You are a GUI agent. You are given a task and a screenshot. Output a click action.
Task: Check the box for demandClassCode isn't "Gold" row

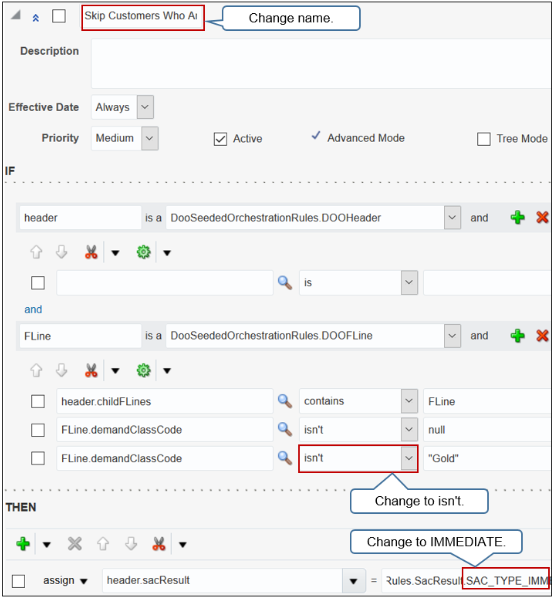click(x=38, y=458)
